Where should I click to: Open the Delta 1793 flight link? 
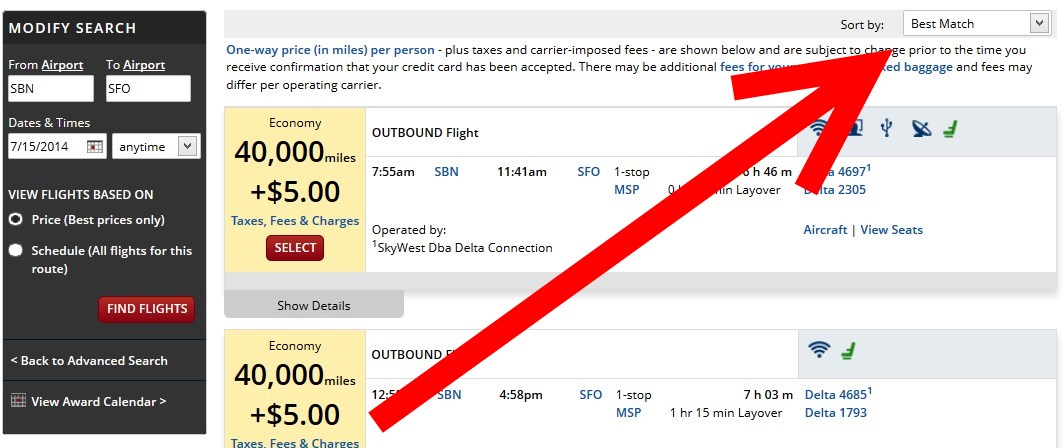(835, 412)
